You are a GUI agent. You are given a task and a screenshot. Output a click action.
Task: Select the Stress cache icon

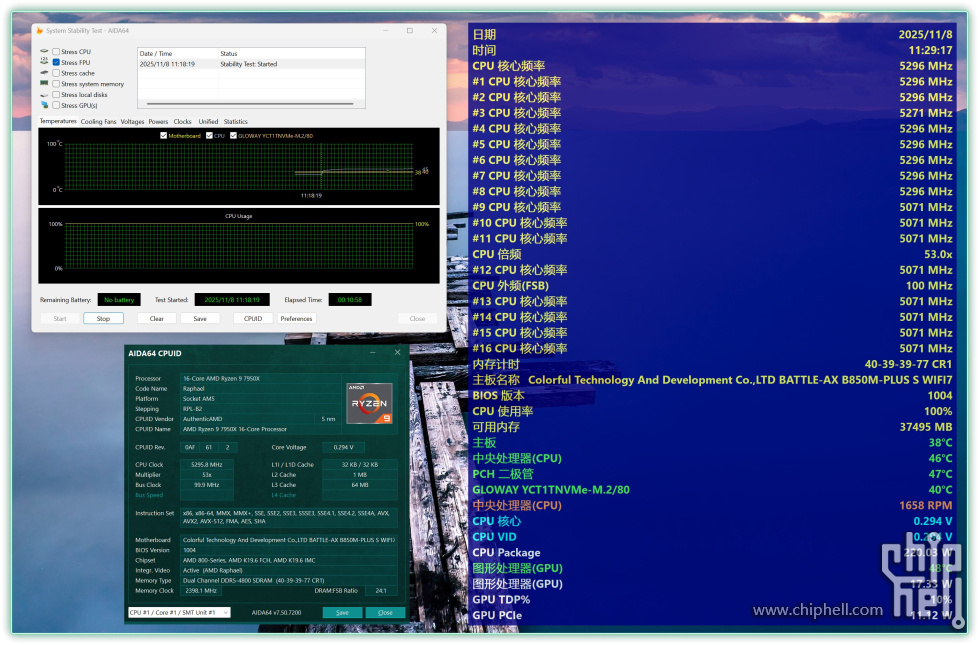[x=43, y=72]
